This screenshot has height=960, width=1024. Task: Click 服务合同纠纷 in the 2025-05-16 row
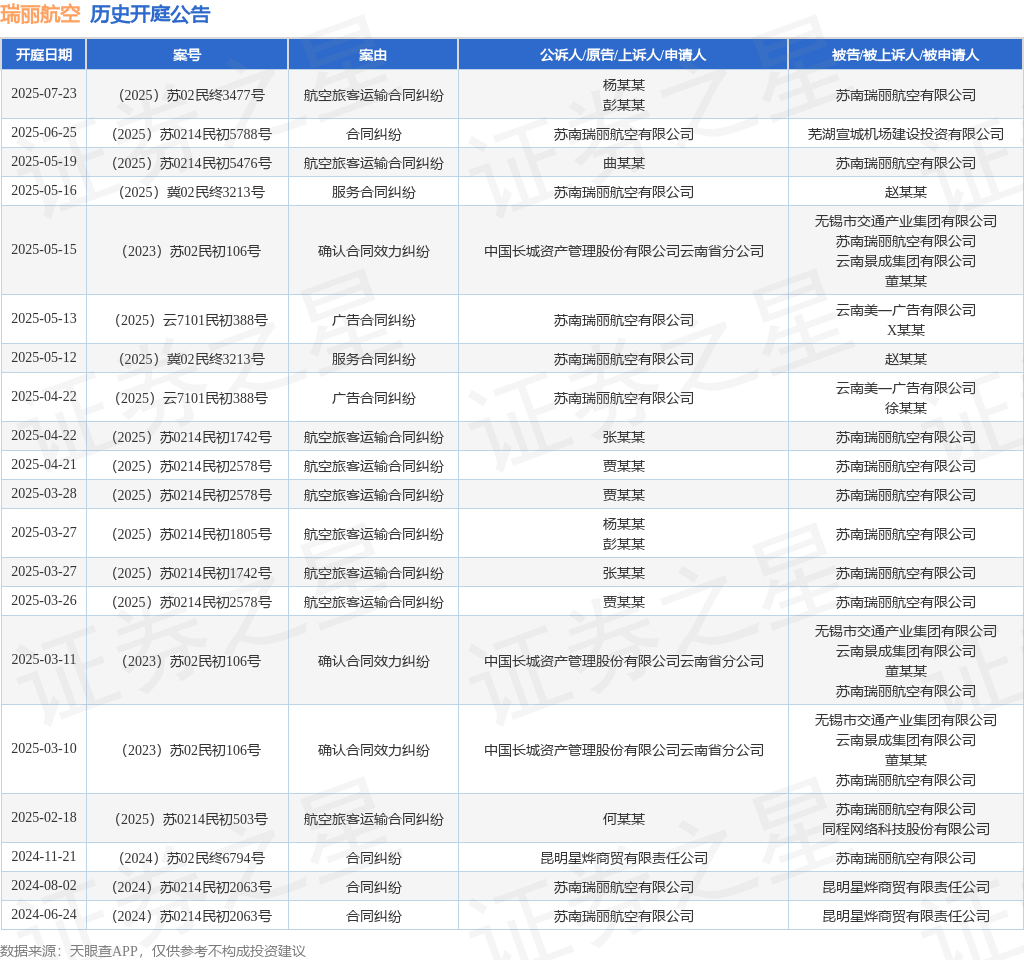tap(373, 193)
